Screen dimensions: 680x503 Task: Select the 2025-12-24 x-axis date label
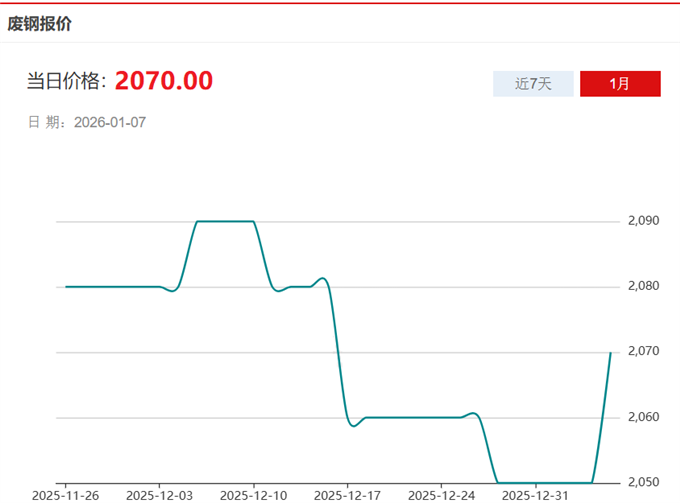coord(441,494)
